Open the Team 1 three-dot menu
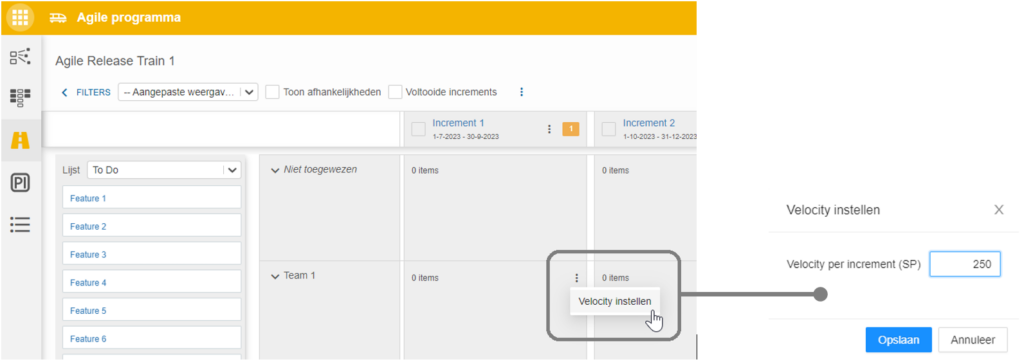1024x364 pixels. click(577, 278)
